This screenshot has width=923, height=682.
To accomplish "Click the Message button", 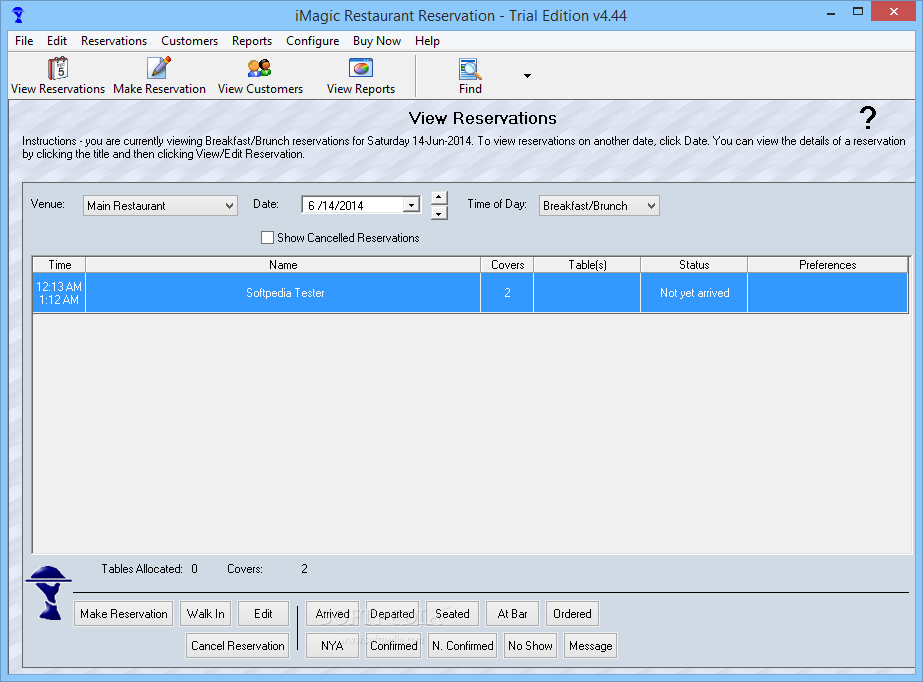I will [x=590, y=646].
